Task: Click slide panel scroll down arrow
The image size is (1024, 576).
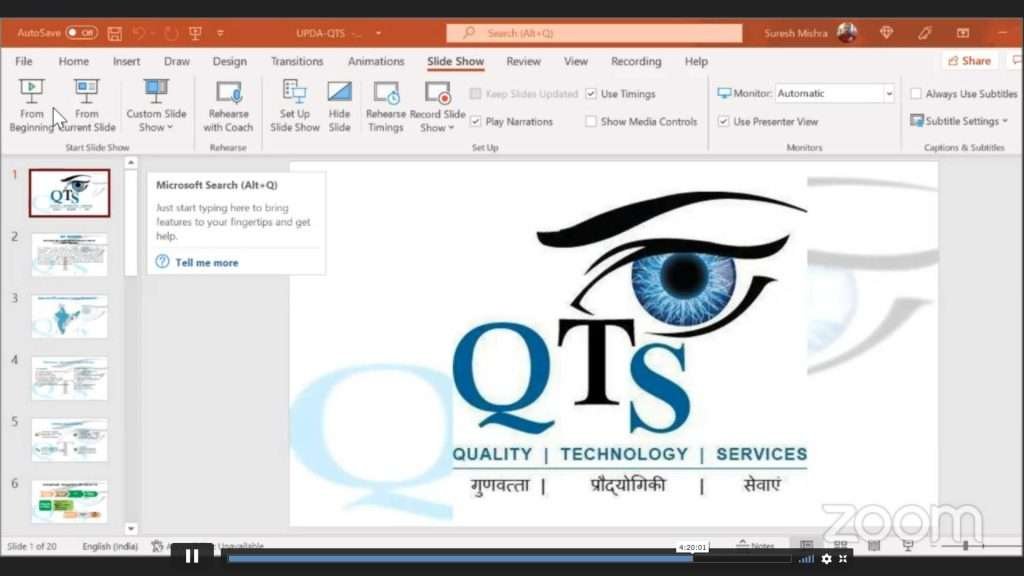Action: pyautogui.click(x=131, y=528)
